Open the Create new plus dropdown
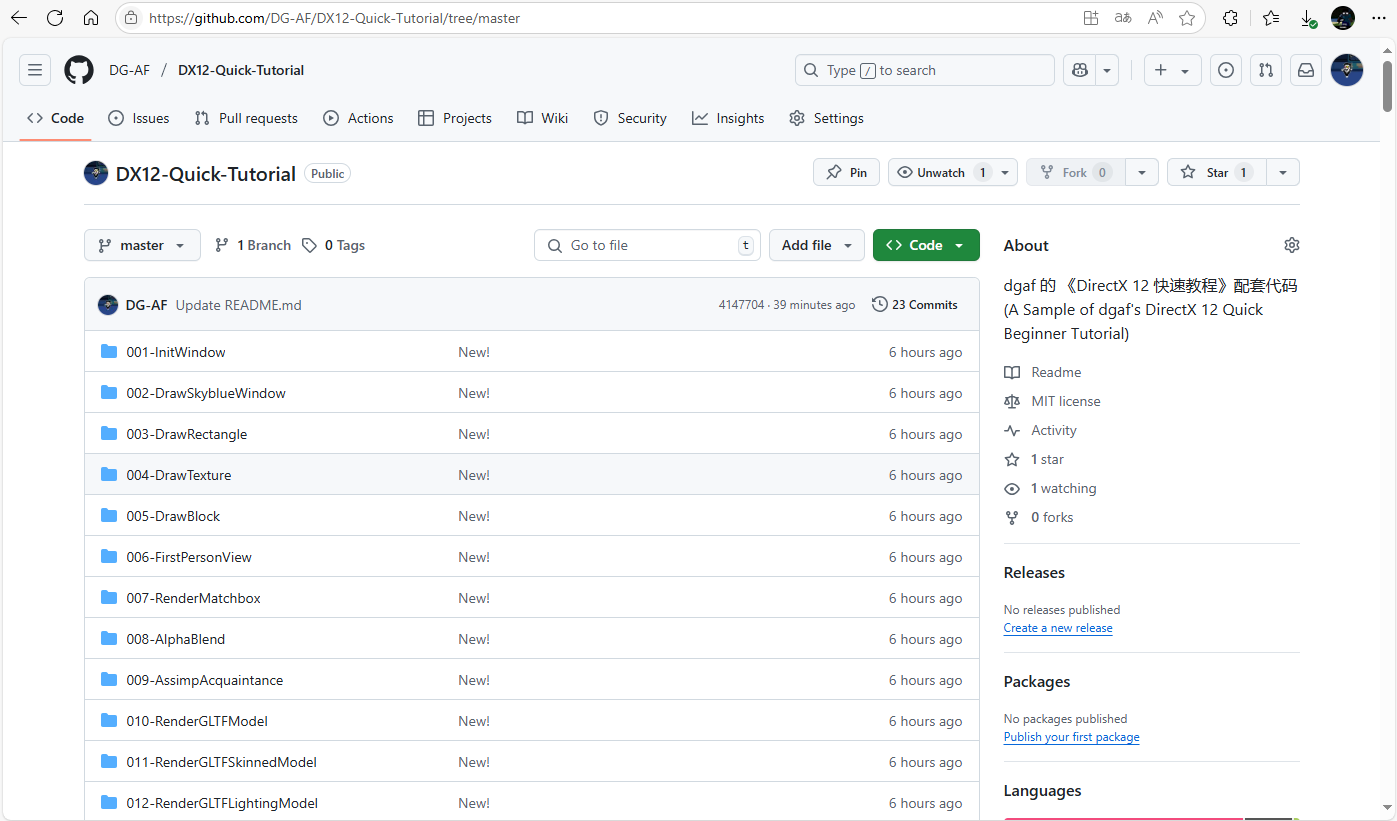The height and width of the screenshot is (821, 1397). (x=1172, y=70)
